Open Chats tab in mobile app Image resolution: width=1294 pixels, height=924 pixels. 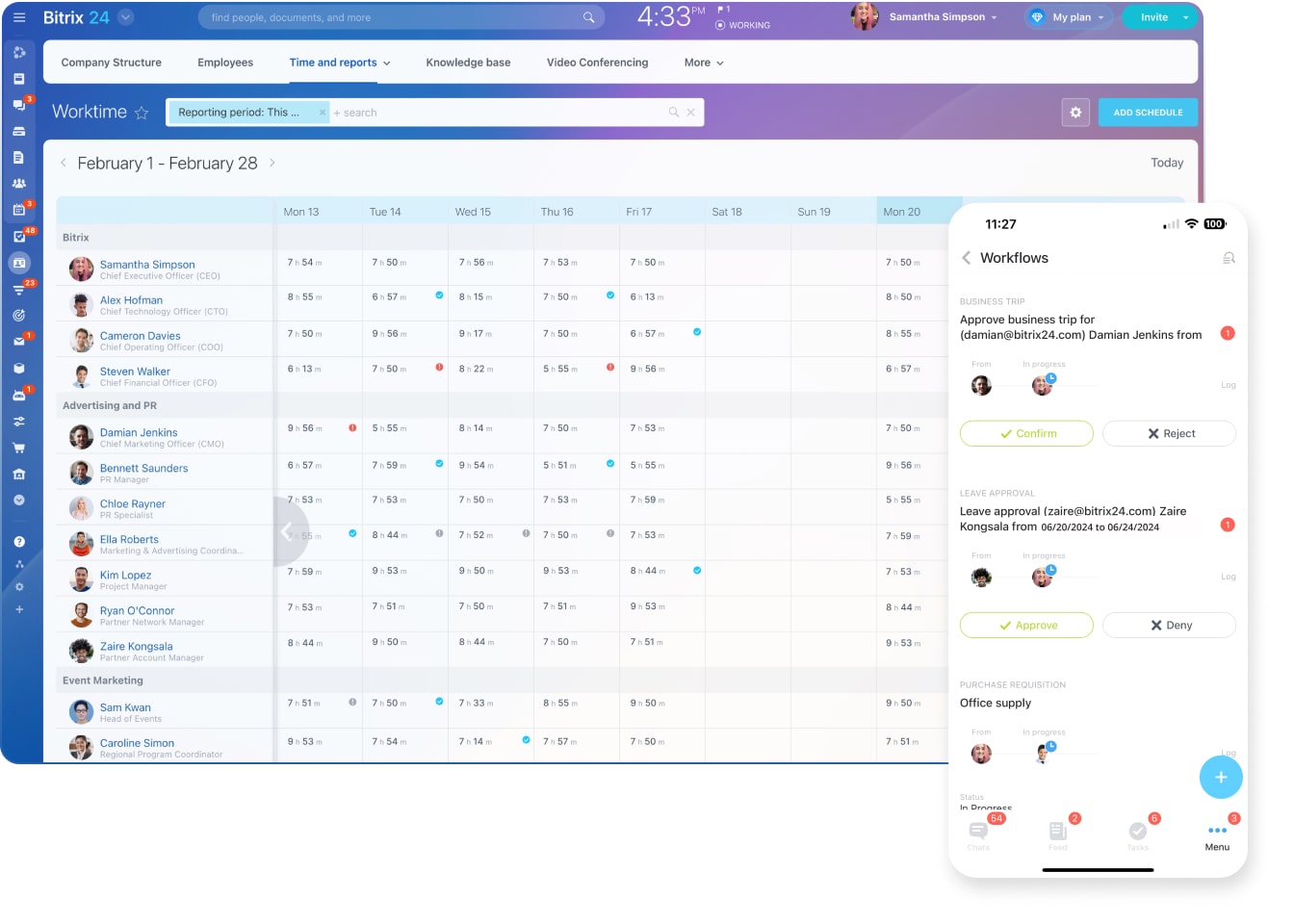click(x=979, y=833)
